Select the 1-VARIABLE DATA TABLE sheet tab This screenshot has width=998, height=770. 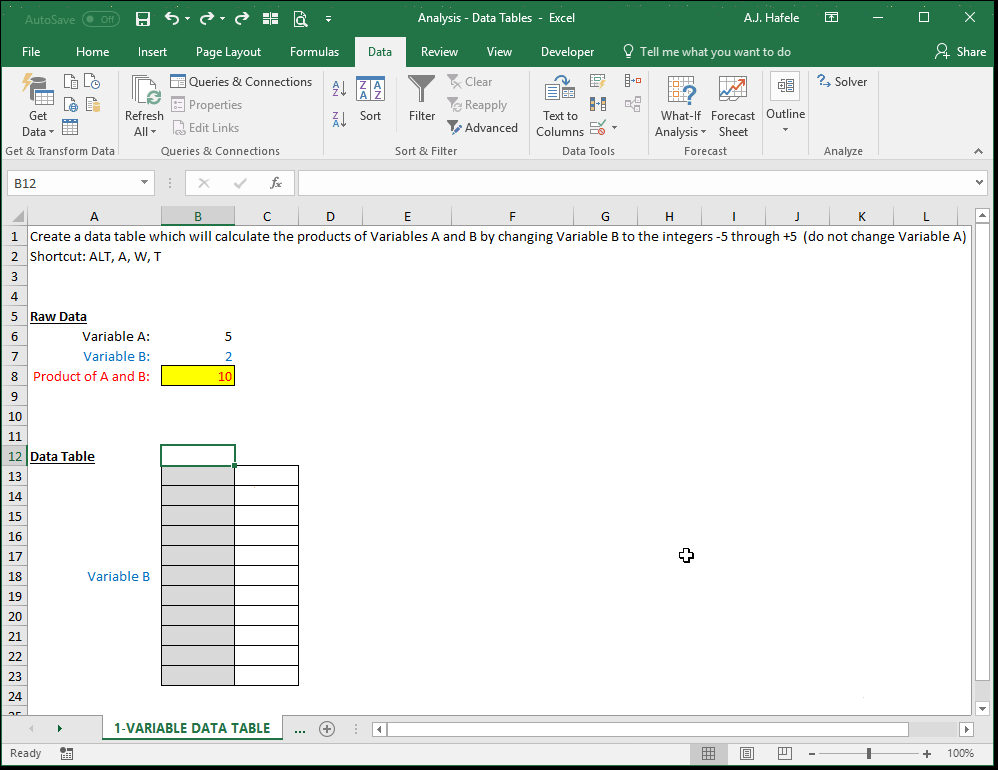tap(192, 728)
